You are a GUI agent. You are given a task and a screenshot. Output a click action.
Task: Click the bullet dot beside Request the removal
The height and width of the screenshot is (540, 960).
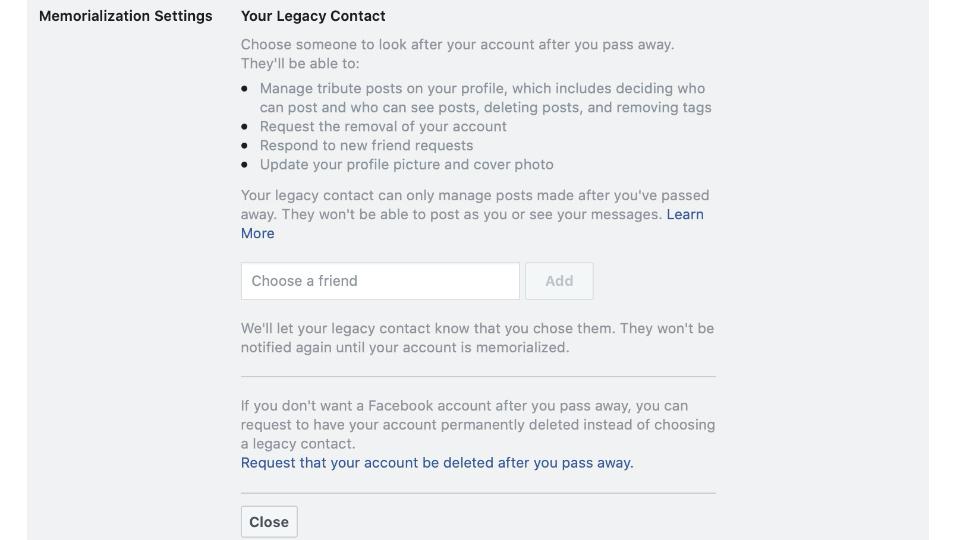[x=245, y=127]
